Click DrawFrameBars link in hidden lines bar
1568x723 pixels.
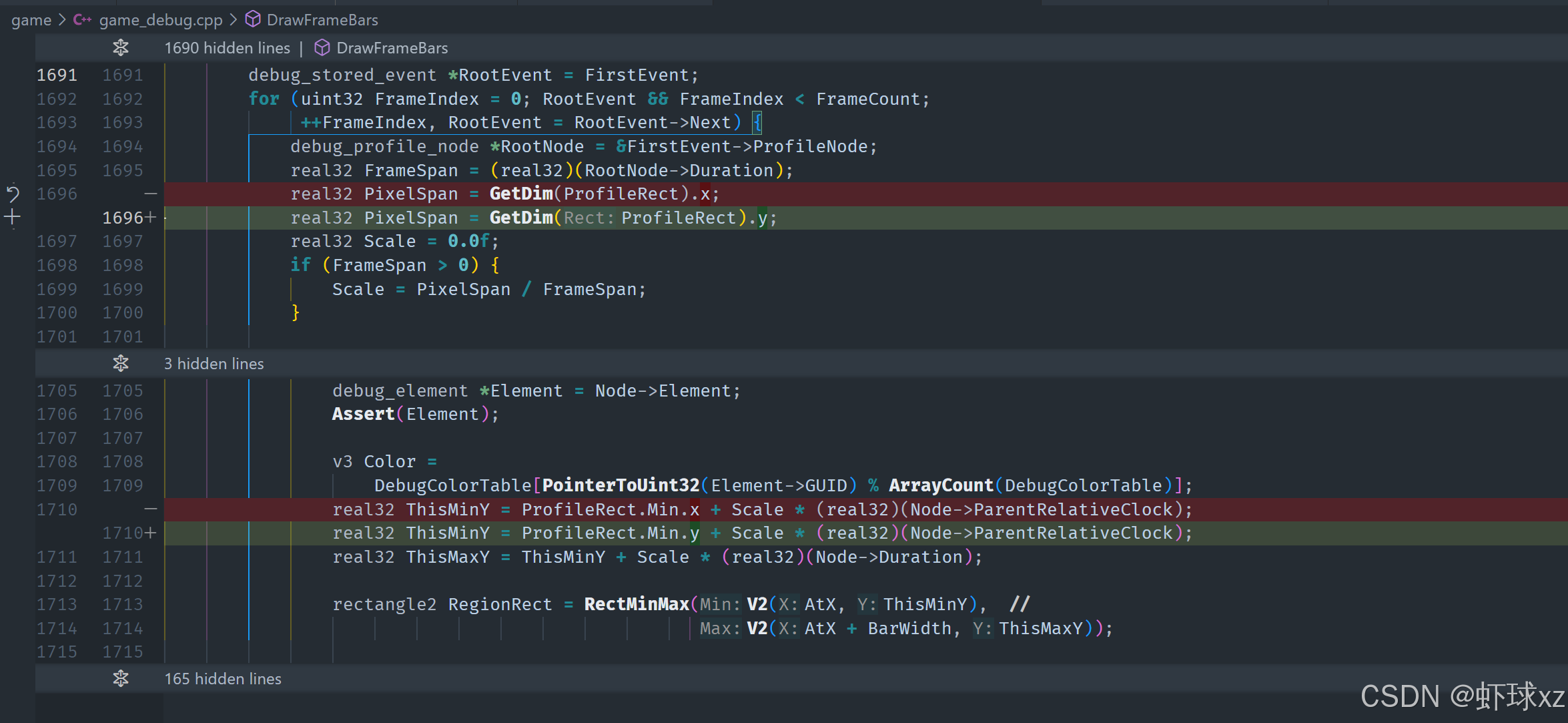(392, 48)
